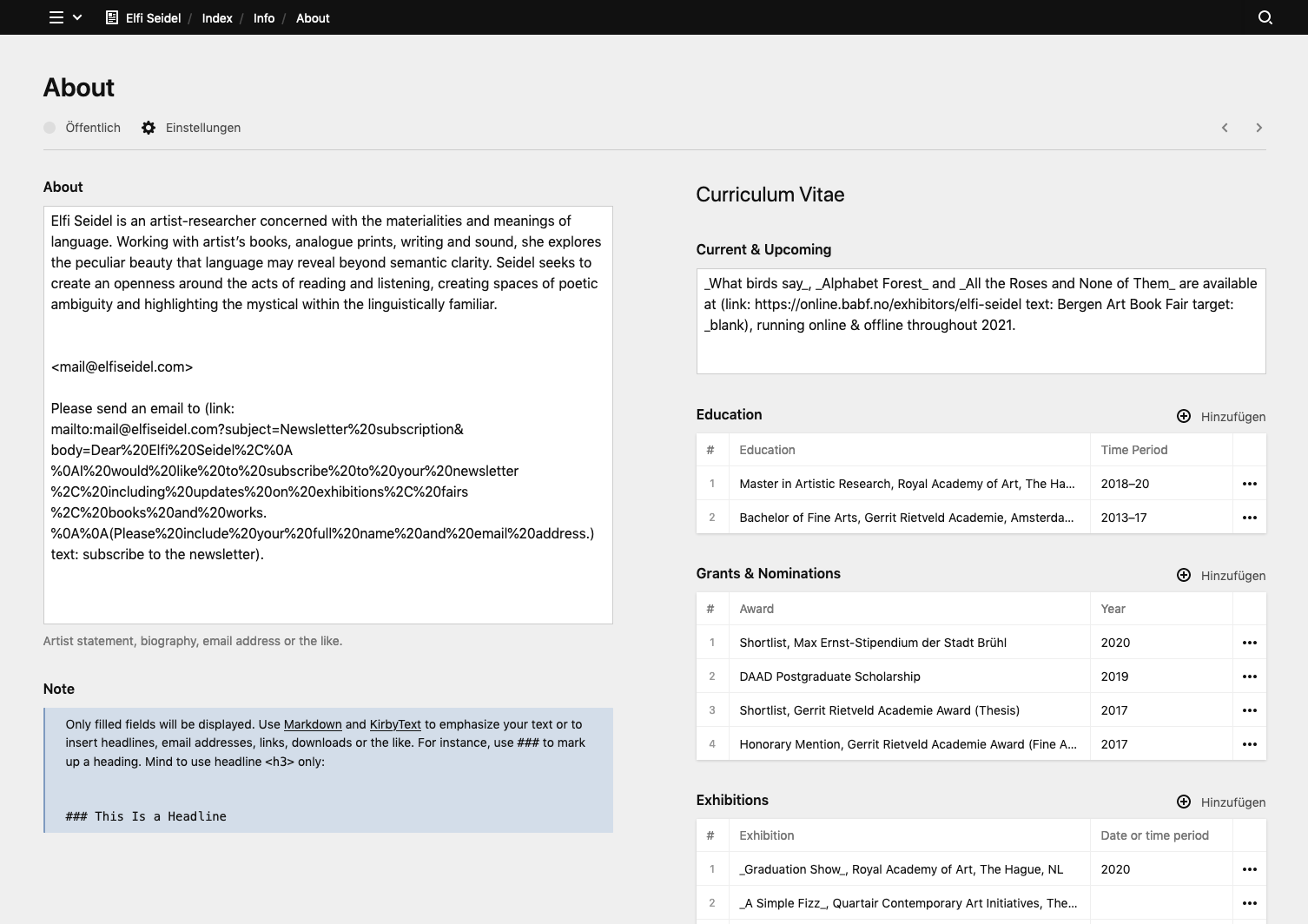Click the plus icon for Grants & Nominations
The width and height of the screenshot is (1308, 924).
coord(1184,575)
